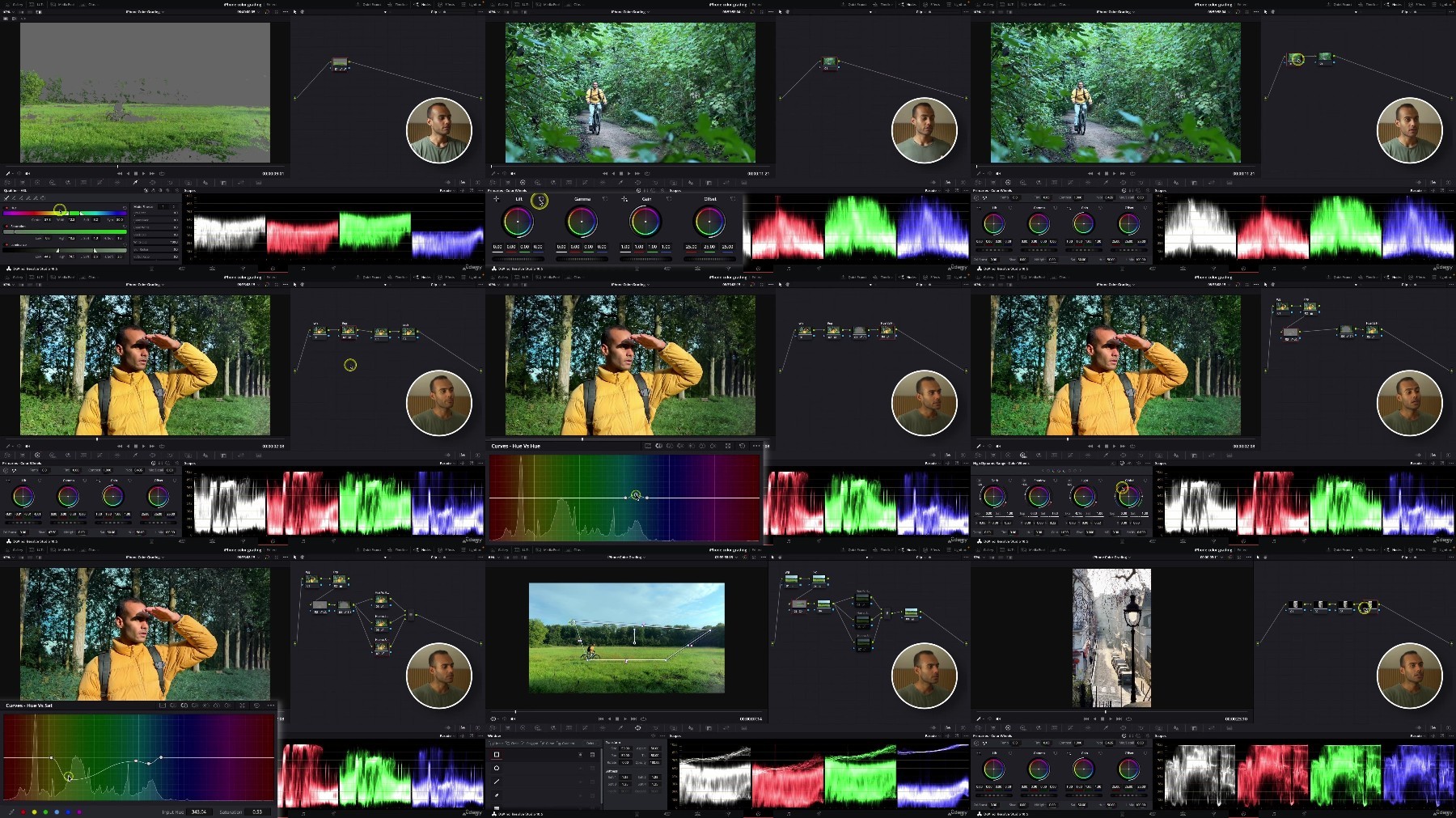This screenshot has width=1456, height=818.
Task: Select green hue swatch in bottom-left curves
Action: [x=45, y=812]
